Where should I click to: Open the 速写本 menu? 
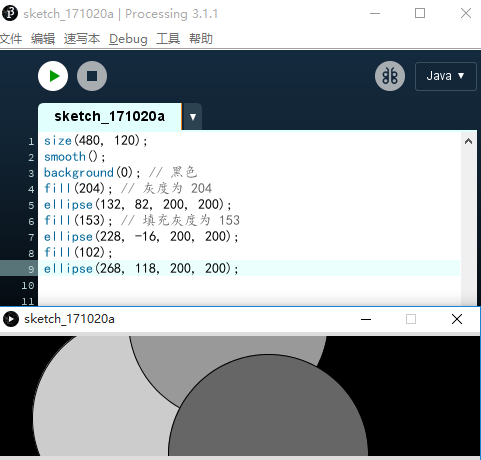pyautogui.click(x=82, y=39)
